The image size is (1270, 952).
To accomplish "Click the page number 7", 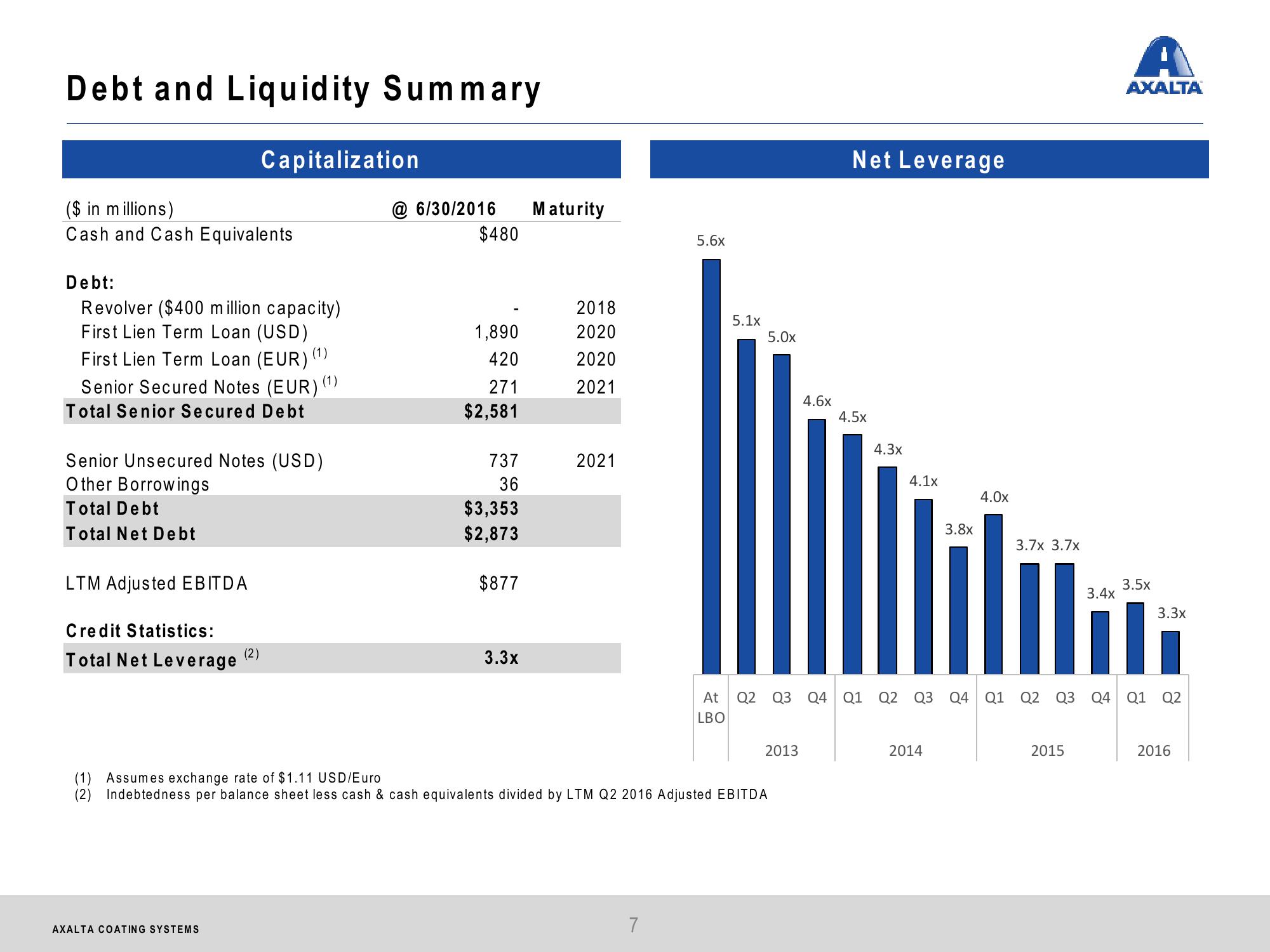I will [633, 925].
